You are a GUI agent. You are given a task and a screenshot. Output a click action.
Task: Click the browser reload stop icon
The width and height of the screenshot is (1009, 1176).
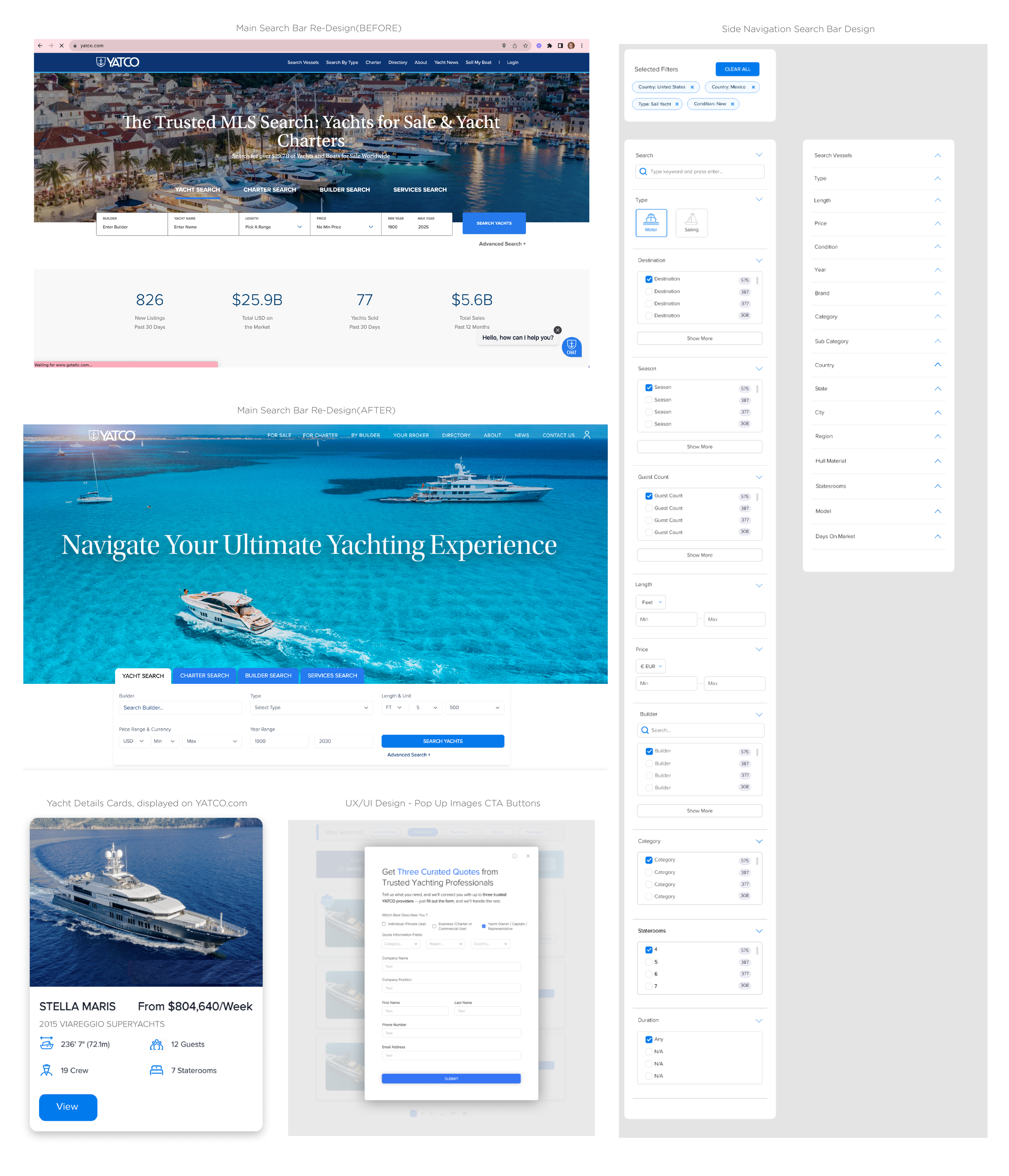(61, 46)
